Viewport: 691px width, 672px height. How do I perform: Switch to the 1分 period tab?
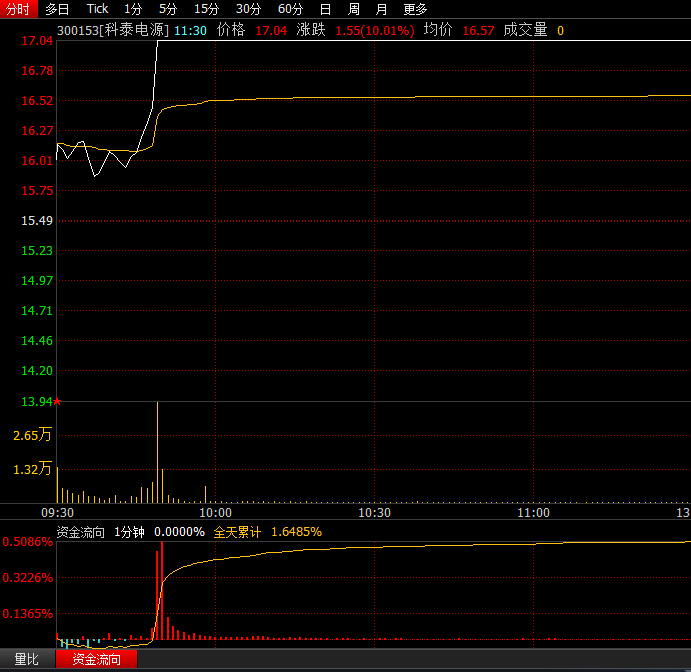coord(133,9)
